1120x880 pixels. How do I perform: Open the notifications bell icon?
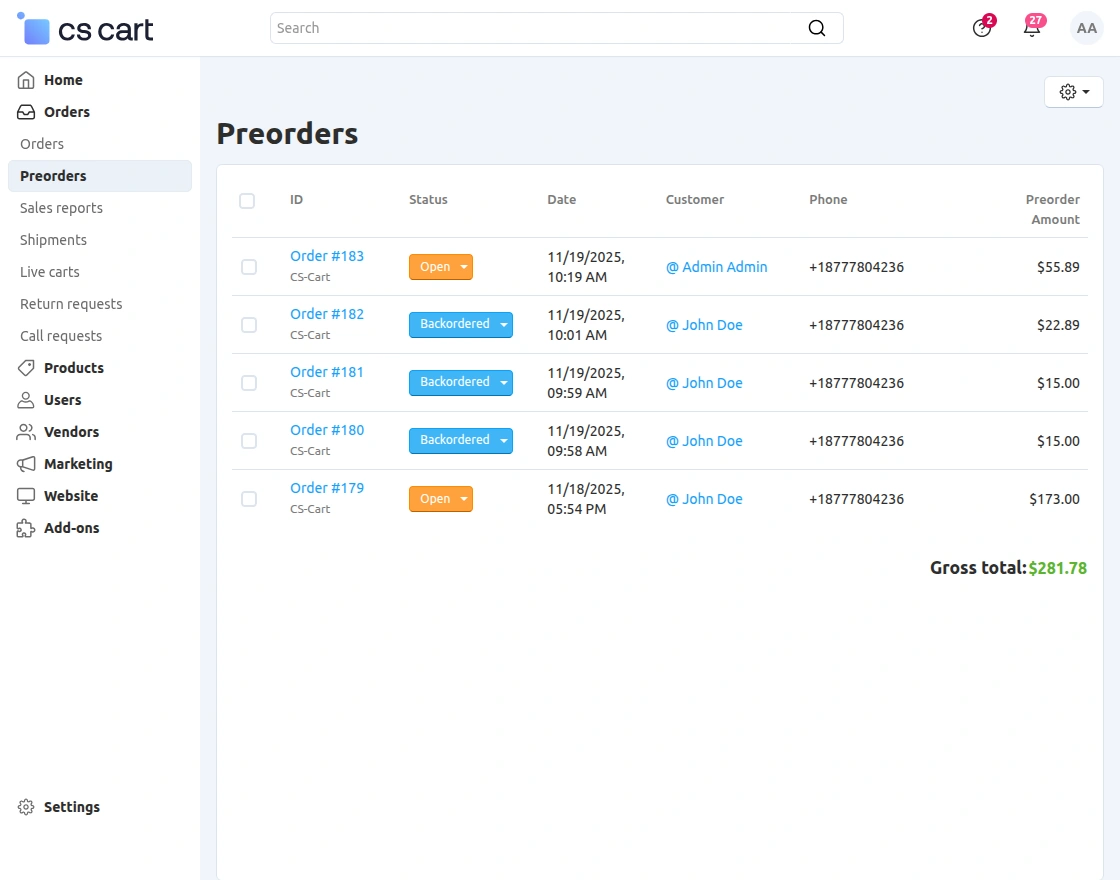click(x=1032, y=28)
